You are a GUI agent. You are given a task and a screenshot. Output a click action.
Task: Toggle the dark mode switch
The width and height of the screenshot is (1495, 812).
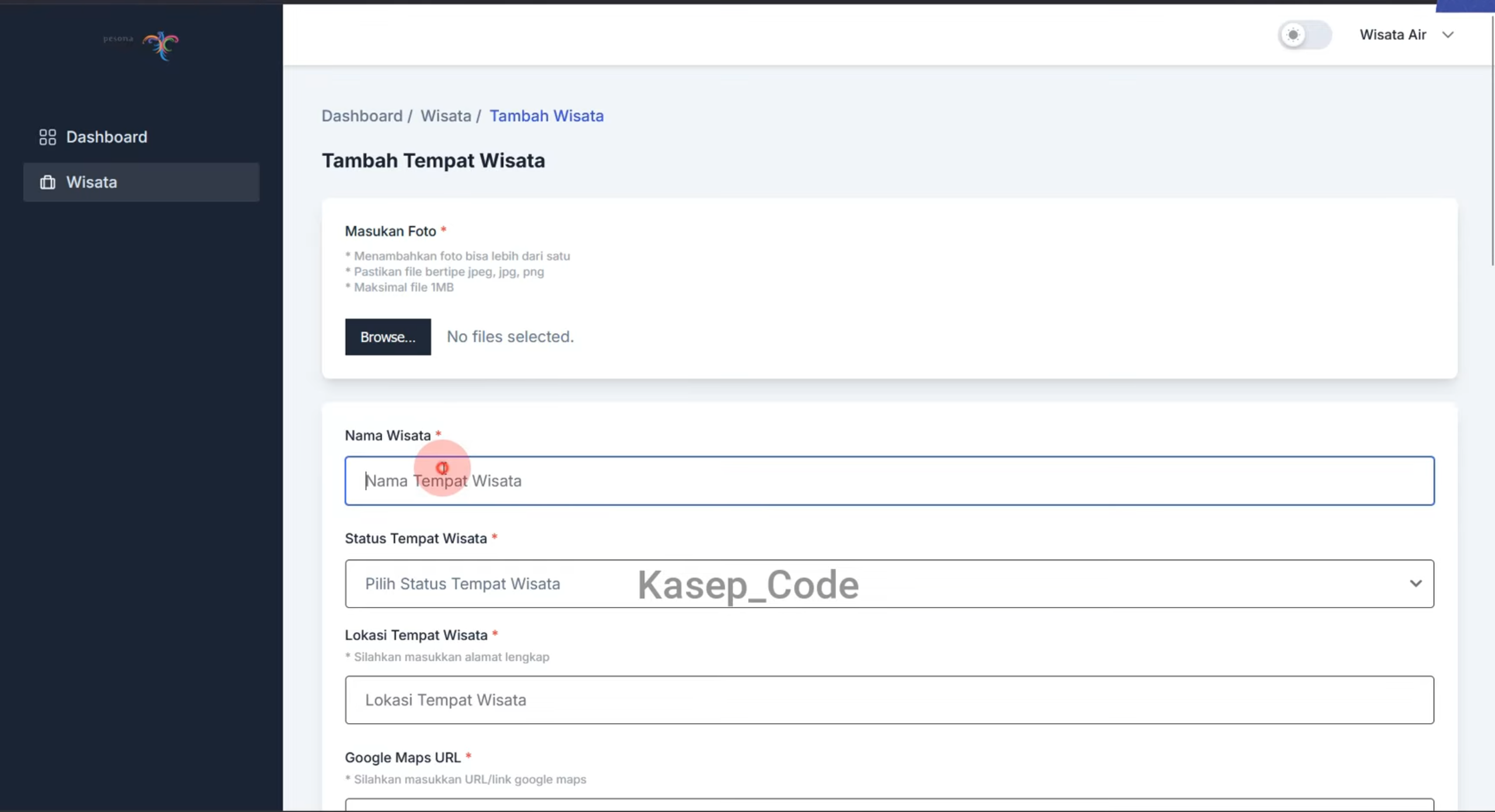1305,35
